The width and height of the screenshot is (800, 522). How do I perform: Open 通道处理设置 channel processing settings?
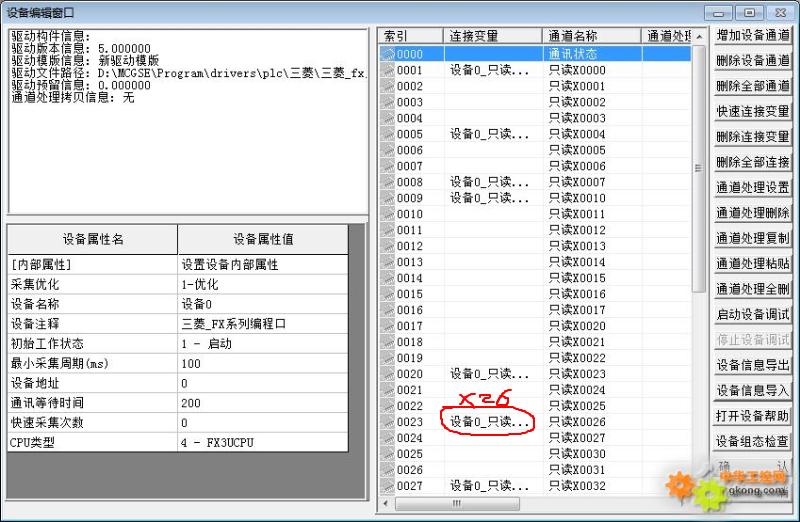pos(752,187)
